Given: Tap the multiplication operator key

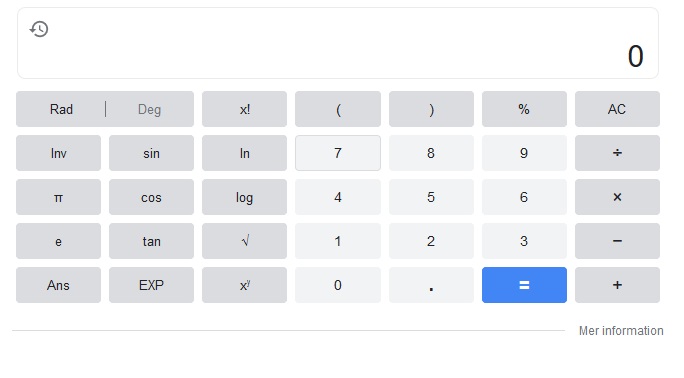Looking at the screenshot, I should 617,197.
